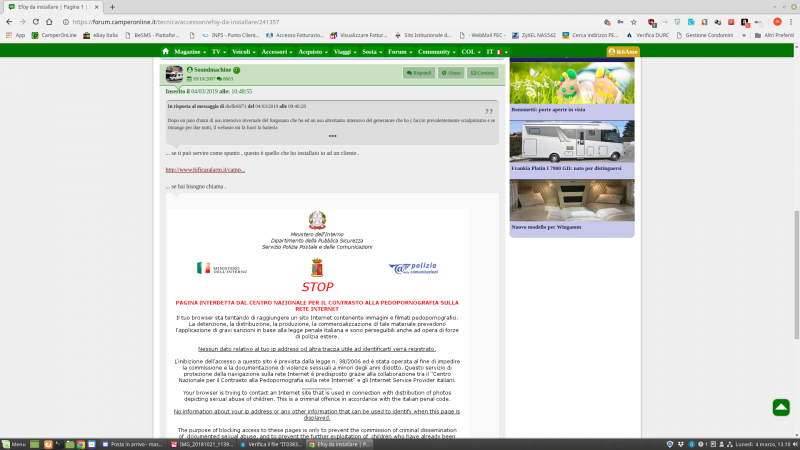The width and height of the screenshot is (800, 450).
Task: Open the Chrome three-dot menu
Action: (791, 22)
